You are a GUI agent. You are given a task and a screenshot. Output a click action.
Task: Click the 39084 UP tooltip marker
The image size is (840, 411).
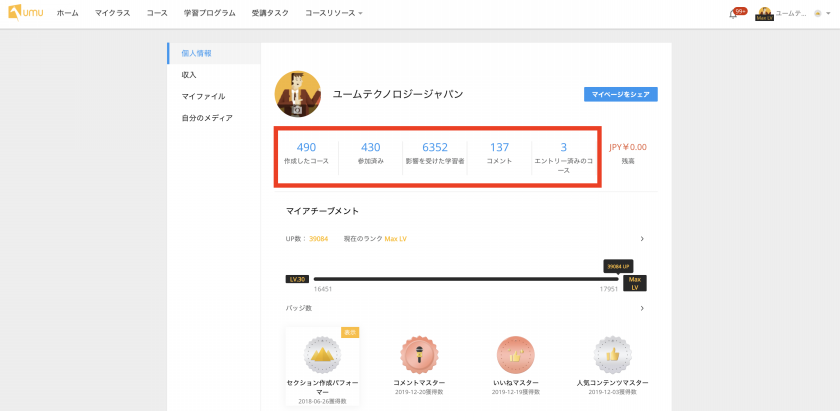coord(619,266)
